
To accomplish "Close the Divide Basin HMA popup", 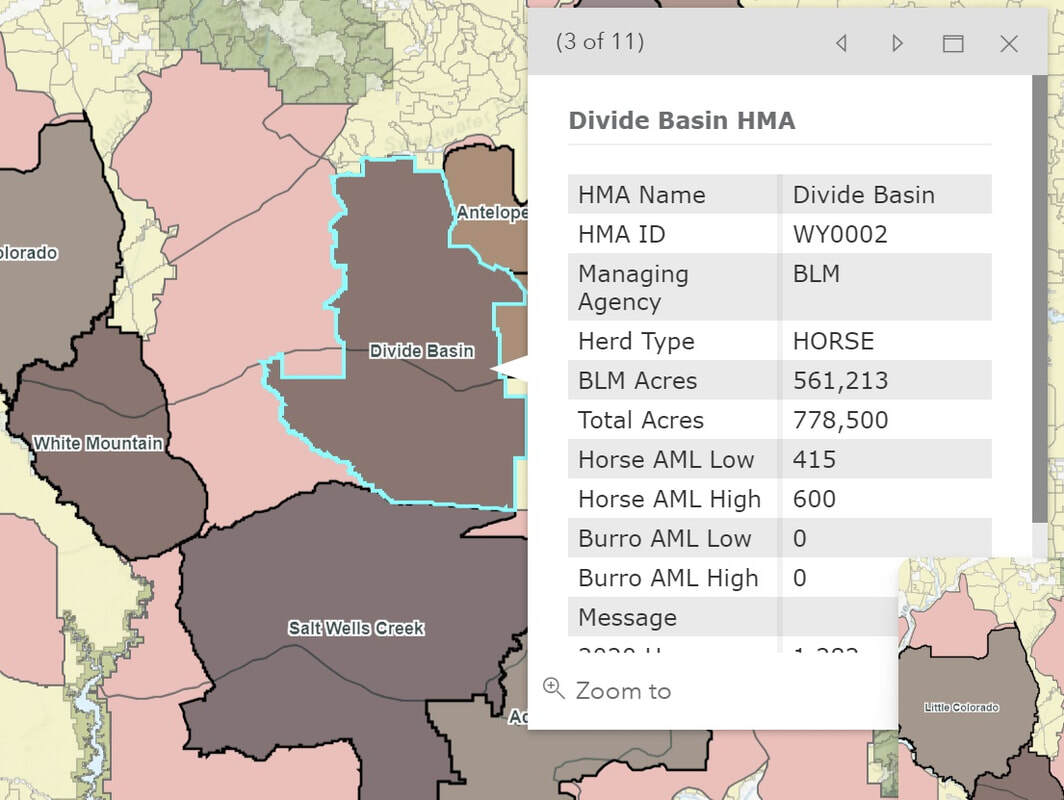I will point(1009,43).
